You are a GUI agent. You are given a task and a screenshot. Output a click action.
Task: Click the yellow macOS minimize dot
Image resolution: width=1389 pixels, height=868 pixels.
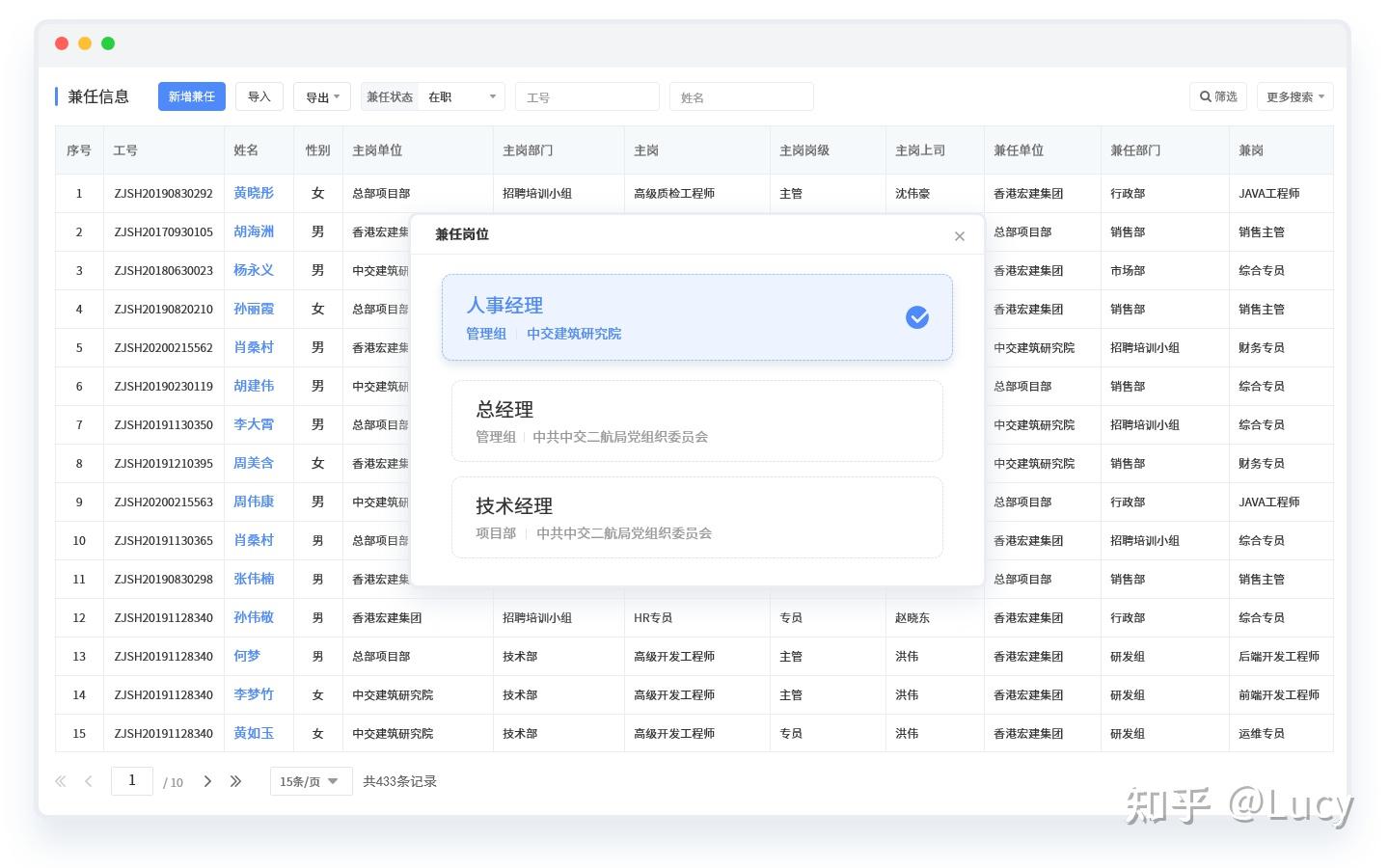[85, 43]
